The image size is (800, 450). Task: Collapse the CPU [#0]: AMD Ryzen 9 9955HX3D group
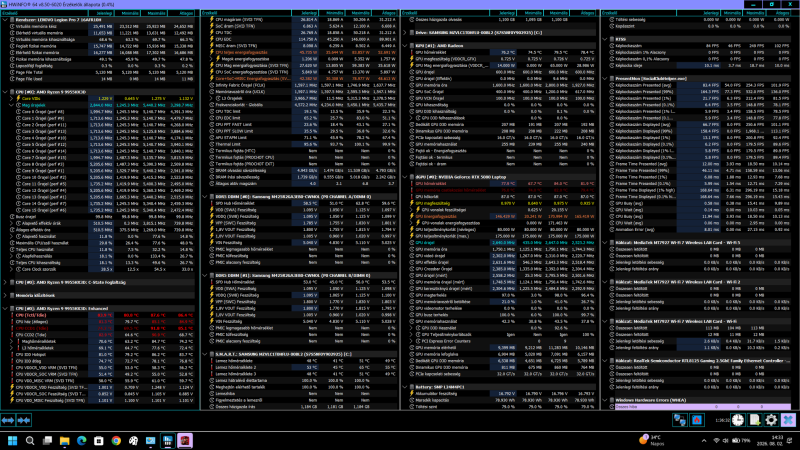click(x=5, y=92)
